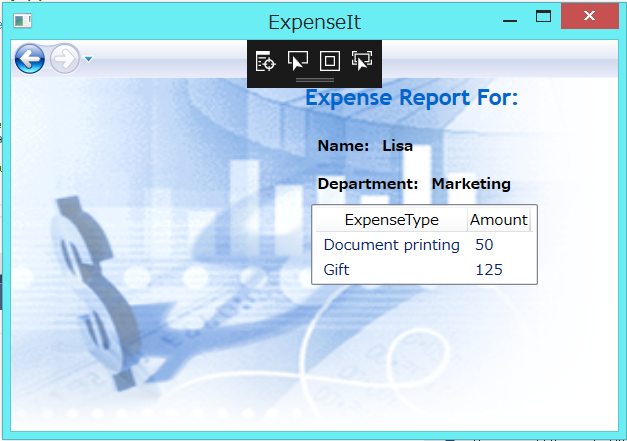Open the navigation history dropdown arrow
The image size is (627, 441).
click(x=89, y=59)
